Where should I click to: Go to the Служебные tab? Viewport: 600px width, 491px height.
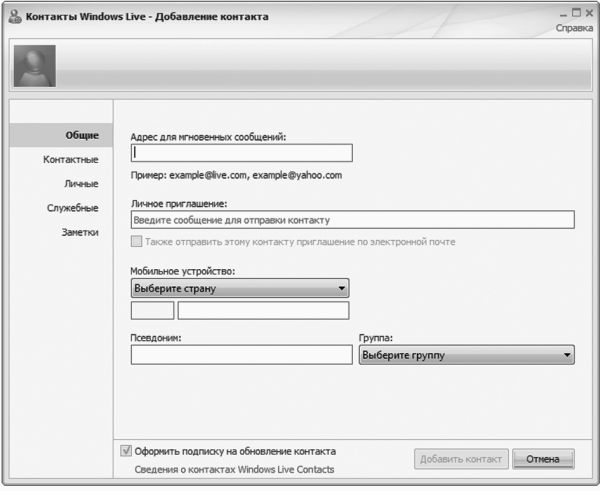(72, 208)
